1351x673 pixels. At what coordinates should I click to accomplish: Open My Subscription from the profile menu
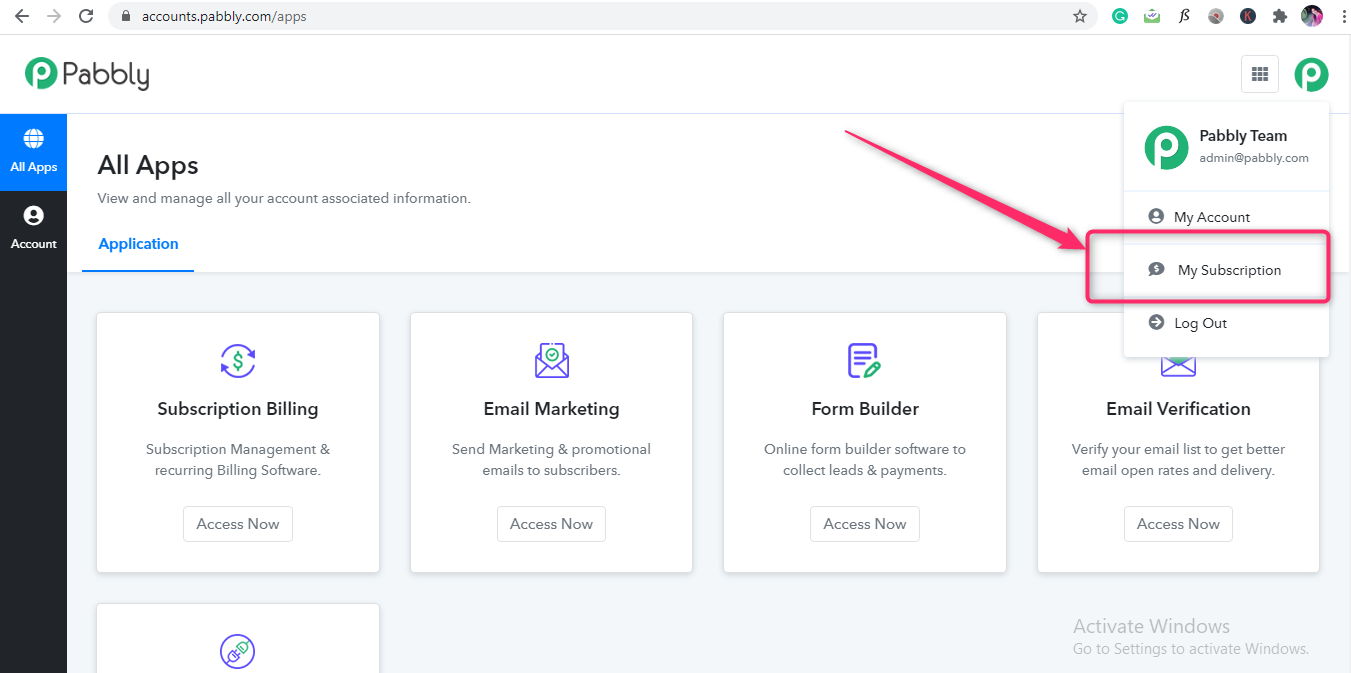click(1226, 270)
